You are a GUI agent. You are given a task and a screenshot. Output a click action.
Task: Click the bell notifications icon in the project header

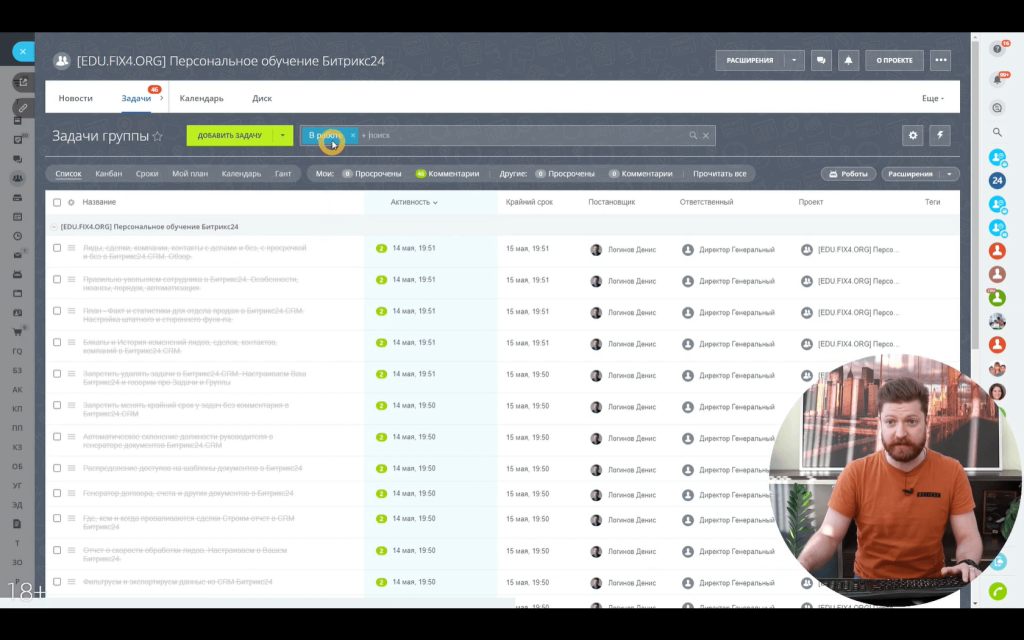(x=848, y=60)
